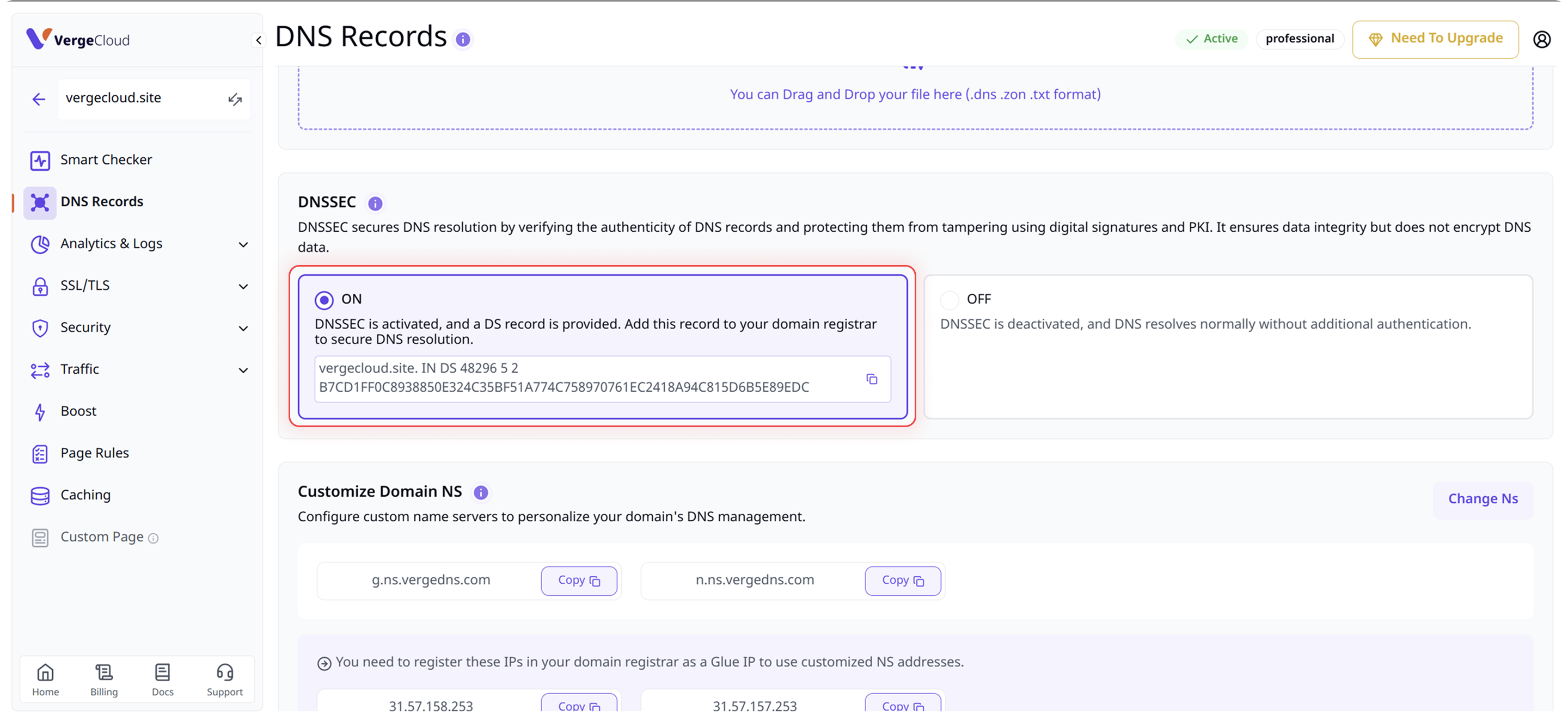Open the user account profile icon
This screenshot has height=722, width=1568.
tap(1541, 40)
